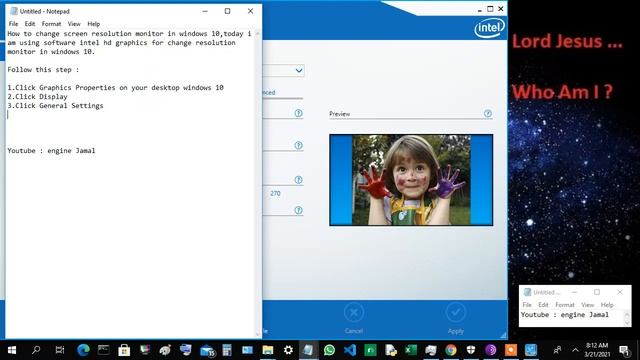Select the 270 rotation value

(x=275, y=193)
